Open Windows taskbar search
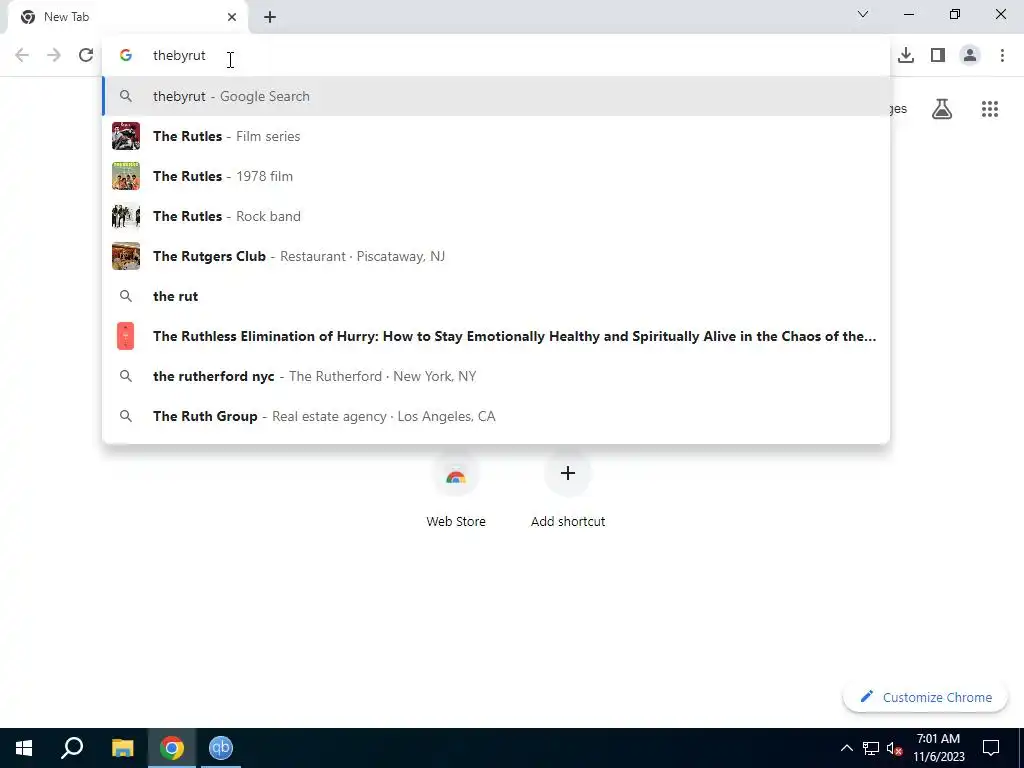Image resolution: width=1024 pixels, height=768 pixels. (72, 748)
